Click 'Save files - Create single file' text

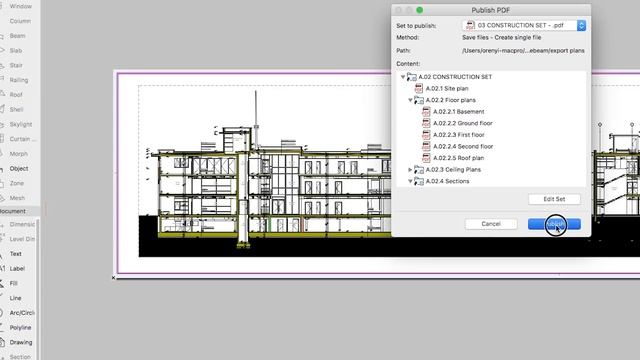(502, 38)
